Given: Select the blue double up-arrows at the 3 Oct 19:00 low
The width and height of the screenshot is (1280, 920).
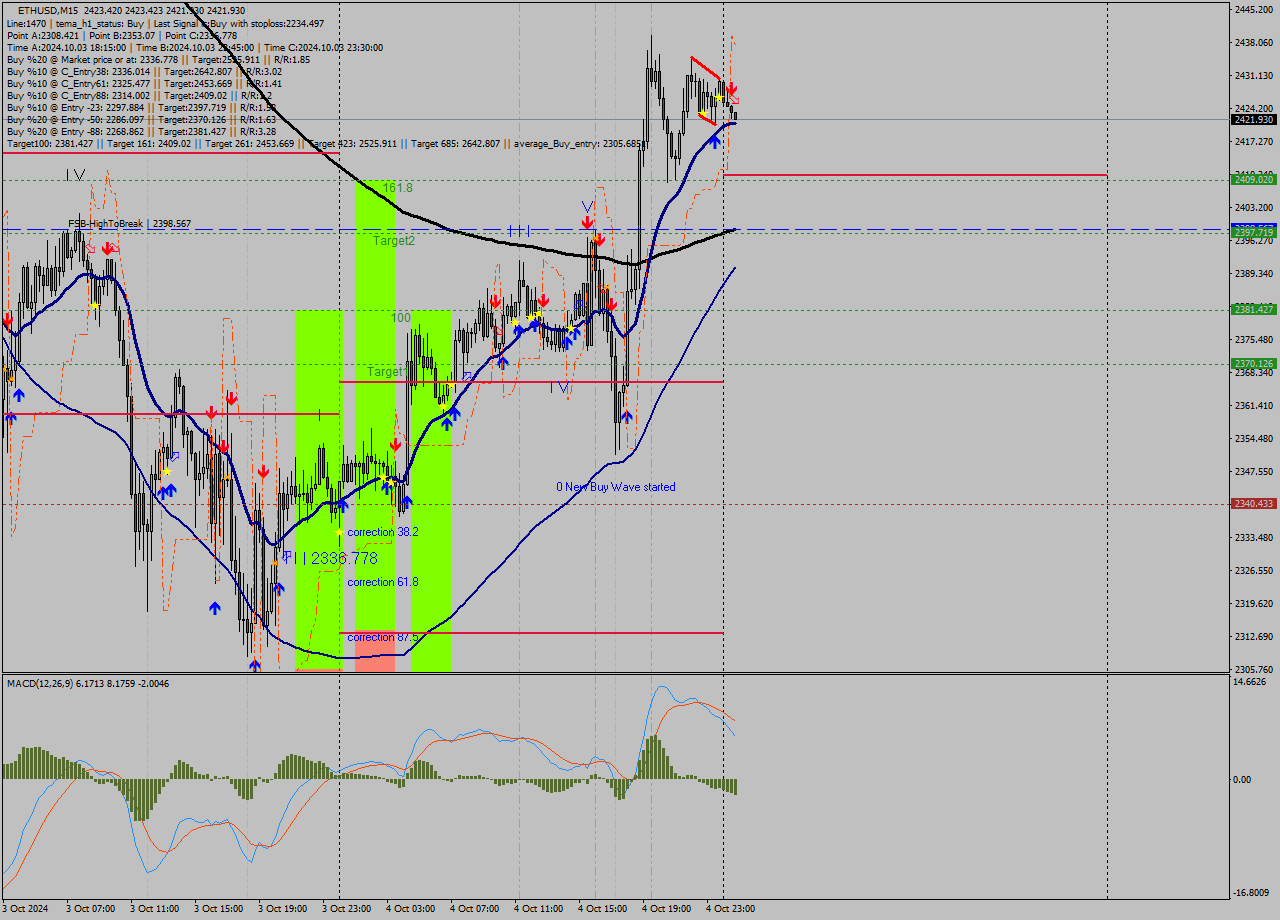Looking at the screenshot, I should 255,664.
